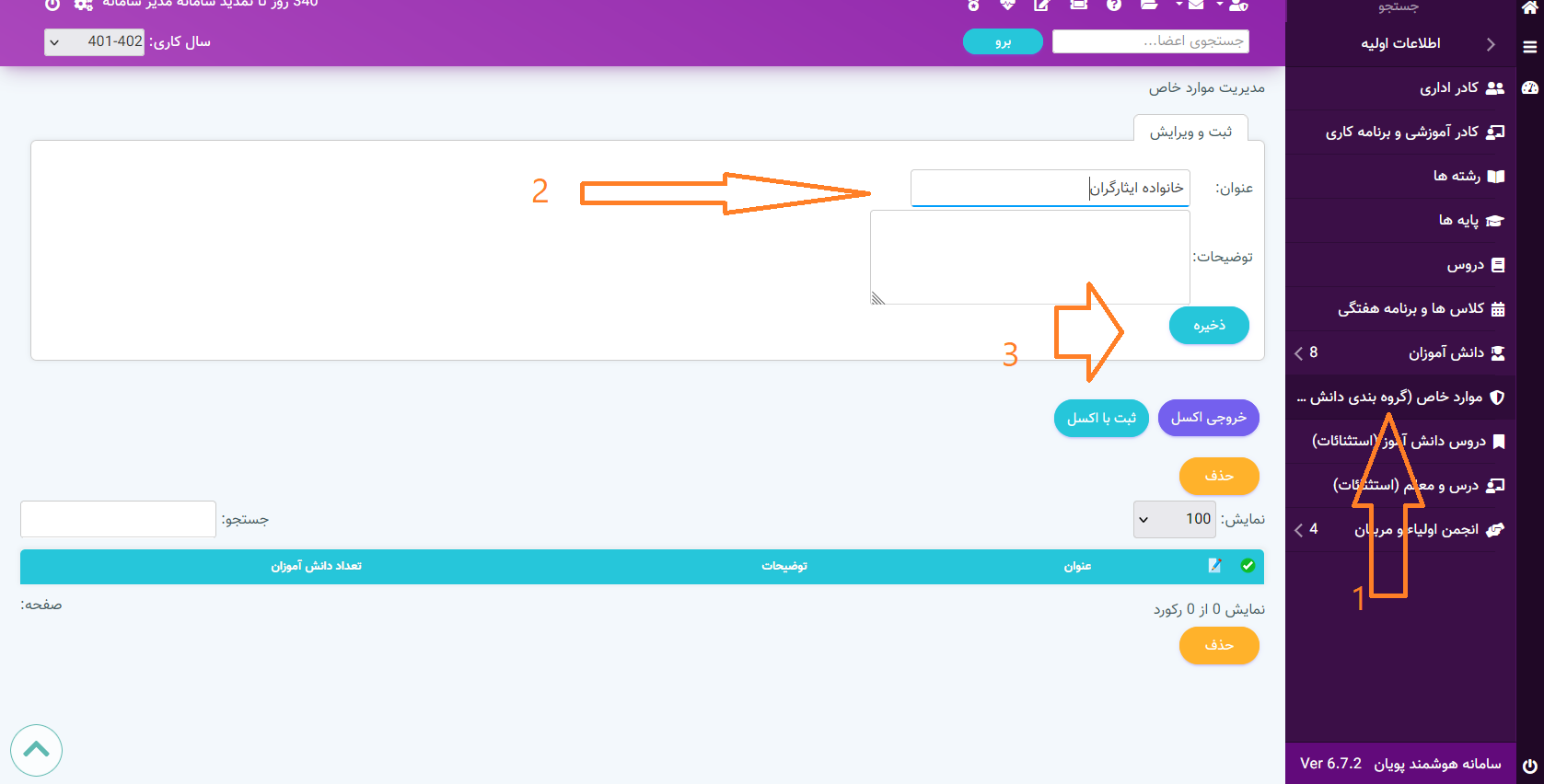Image resolution: width=1544 pixels, height=784 pixels.
Task: Click the توضیحات description textarea
Action: point(1030,257)
